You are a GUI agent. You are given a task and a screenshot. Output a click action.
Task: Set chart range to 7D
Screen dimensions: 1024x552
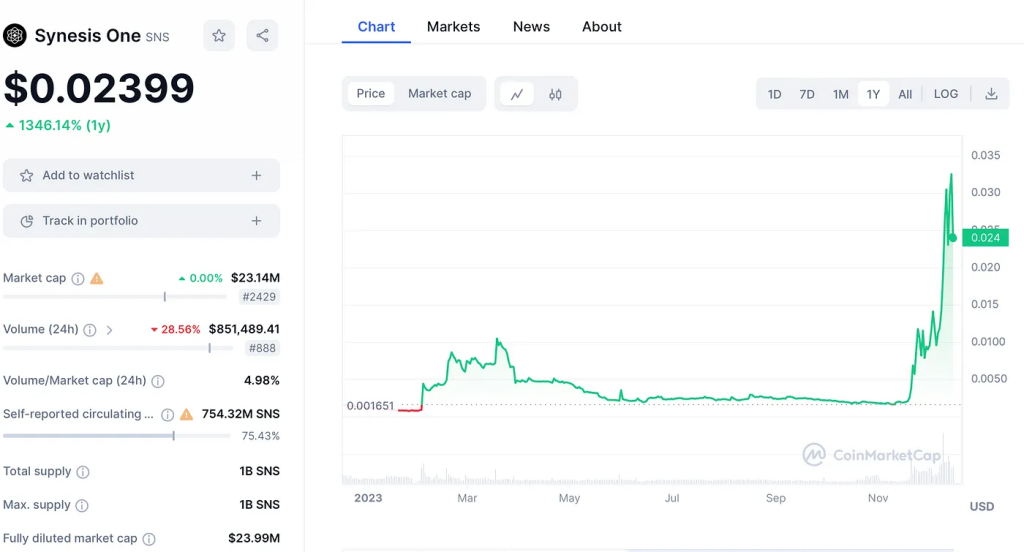coord(807,94)
